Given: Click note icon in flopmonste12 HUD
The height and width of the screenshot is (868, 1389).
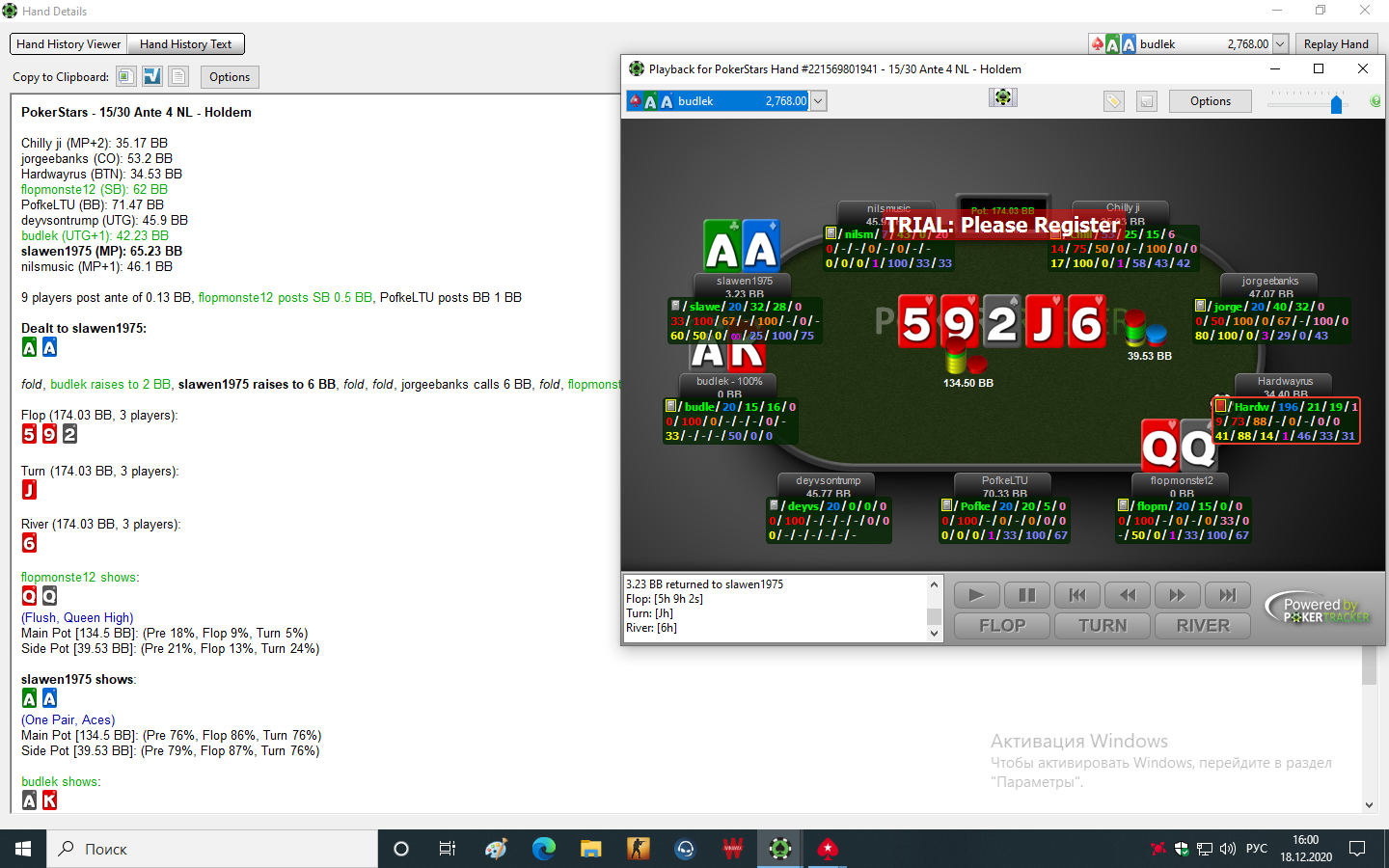Looking at the screenshot, I should tap(1123, 505).
